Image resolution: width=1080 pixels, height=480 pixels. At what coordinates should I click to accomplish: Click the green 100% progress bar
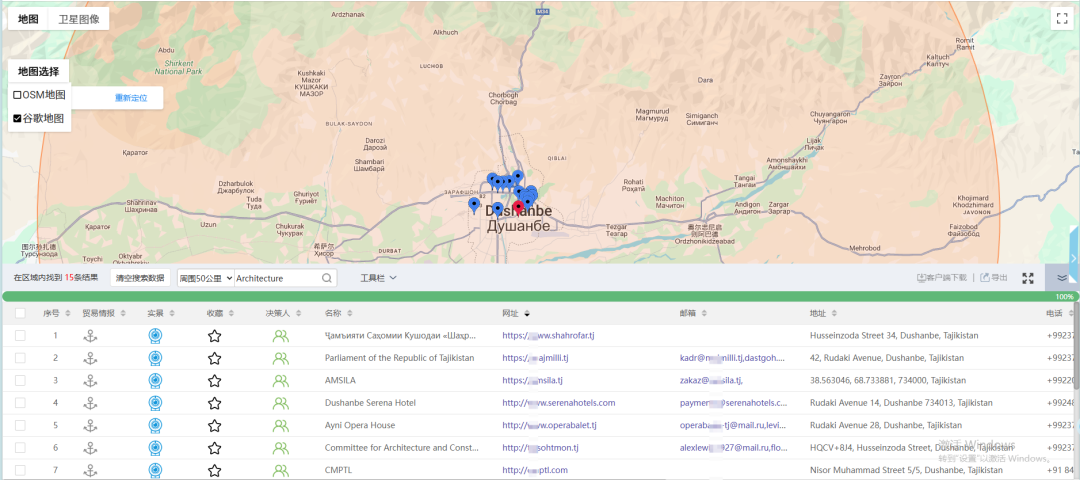coord(539,297)
